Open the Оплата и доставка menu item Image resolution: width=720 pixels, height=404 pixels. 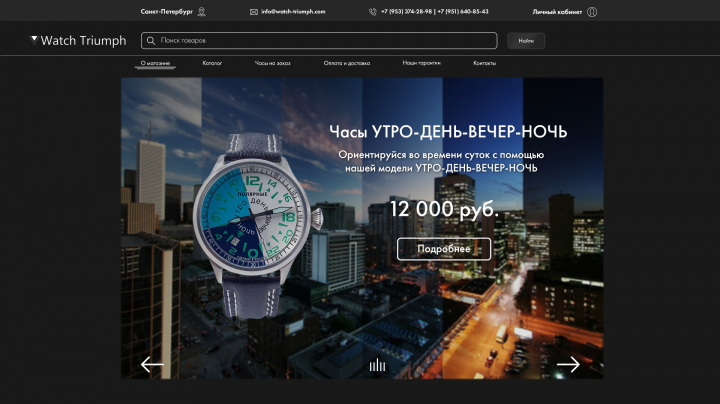point(347,63)
